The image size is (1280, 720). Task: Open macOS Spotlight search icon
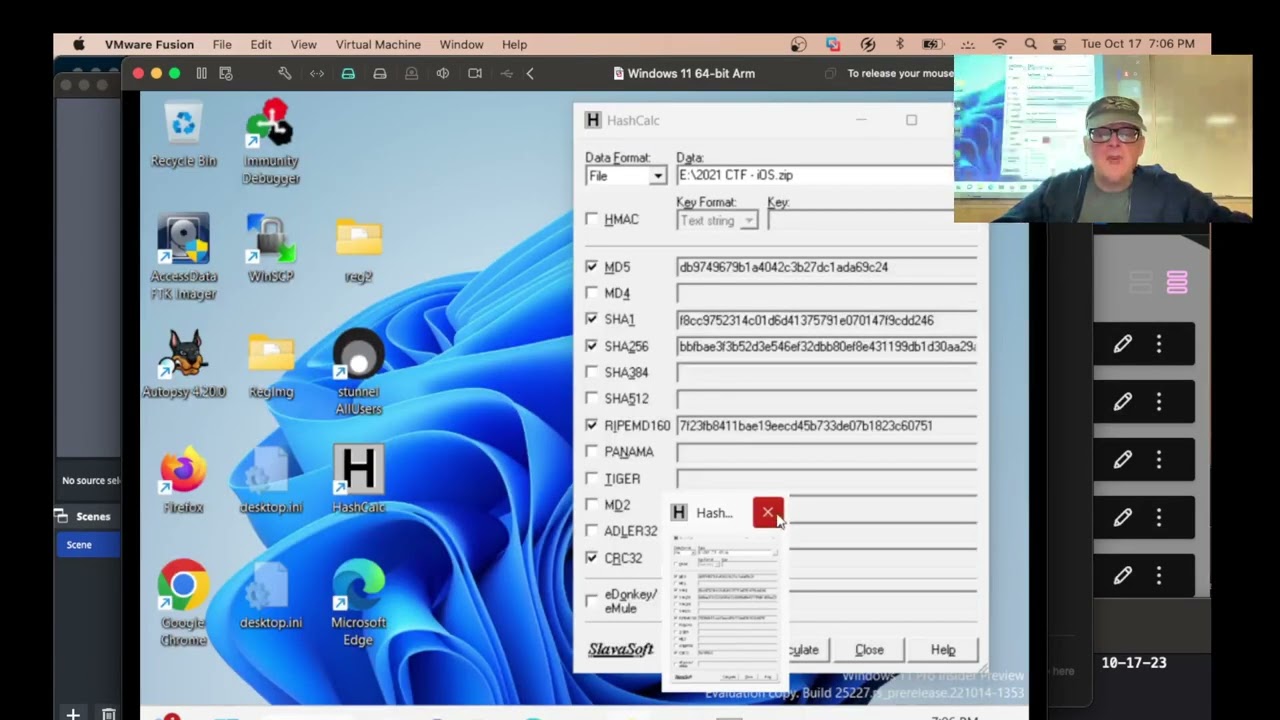click(x=1030, y=44)
